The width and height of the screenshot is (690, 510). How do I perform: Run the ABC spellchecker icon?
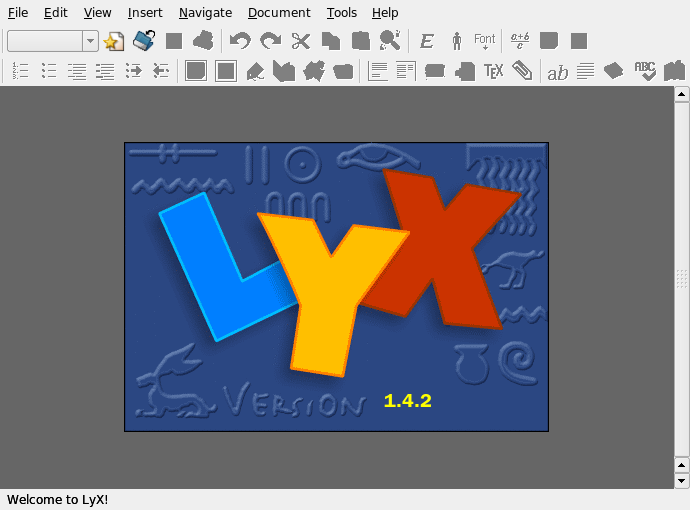645,71
